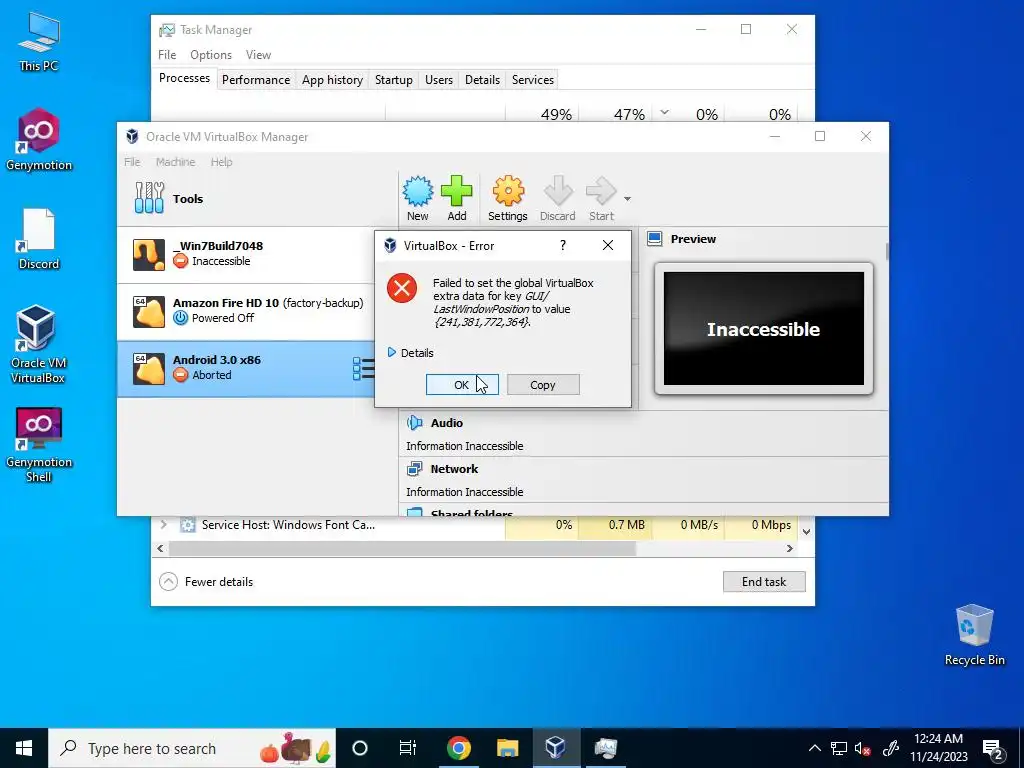
Task: Open the Windows Start menu
Action: [24, 748]
